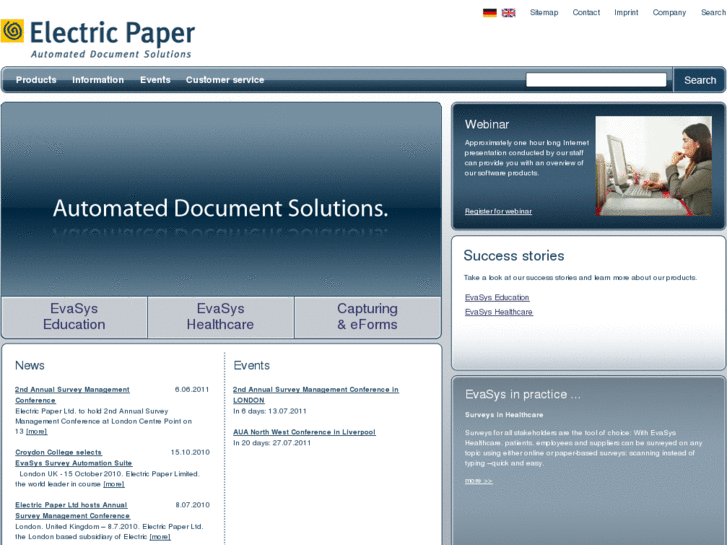Click [more] under Croydon College news item
Viewport: 727px width, 545px height.
pos(114,484)
